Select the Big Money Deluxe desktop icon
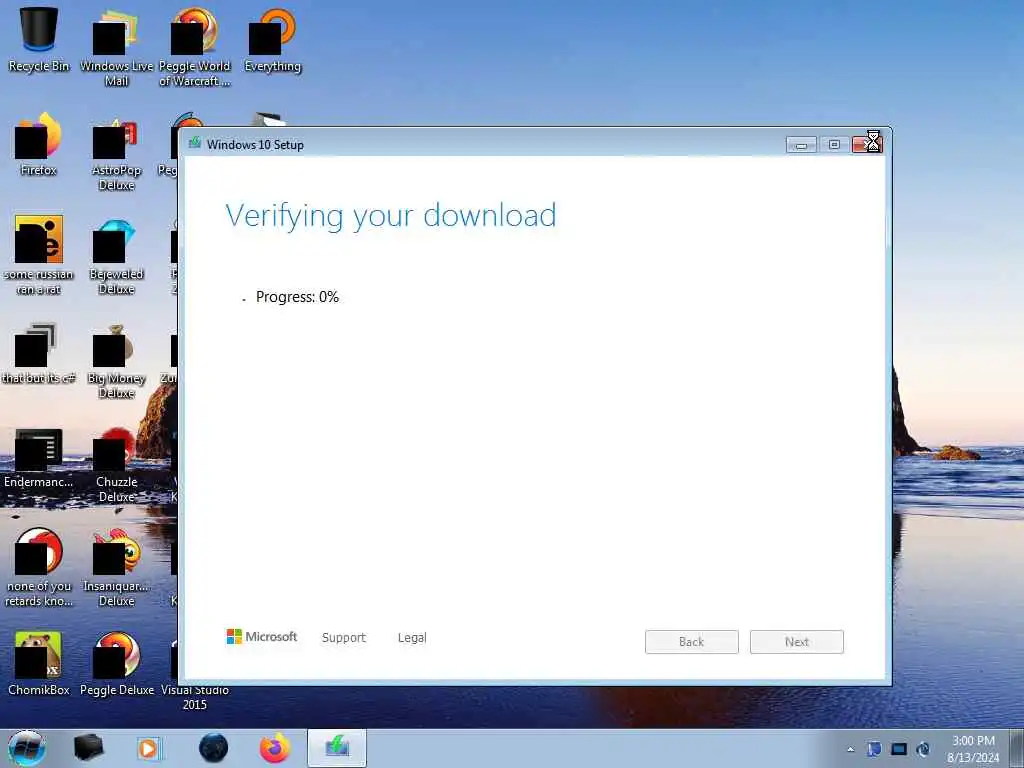Screen dimensions: 1024x768 click(x=116, y=360)
